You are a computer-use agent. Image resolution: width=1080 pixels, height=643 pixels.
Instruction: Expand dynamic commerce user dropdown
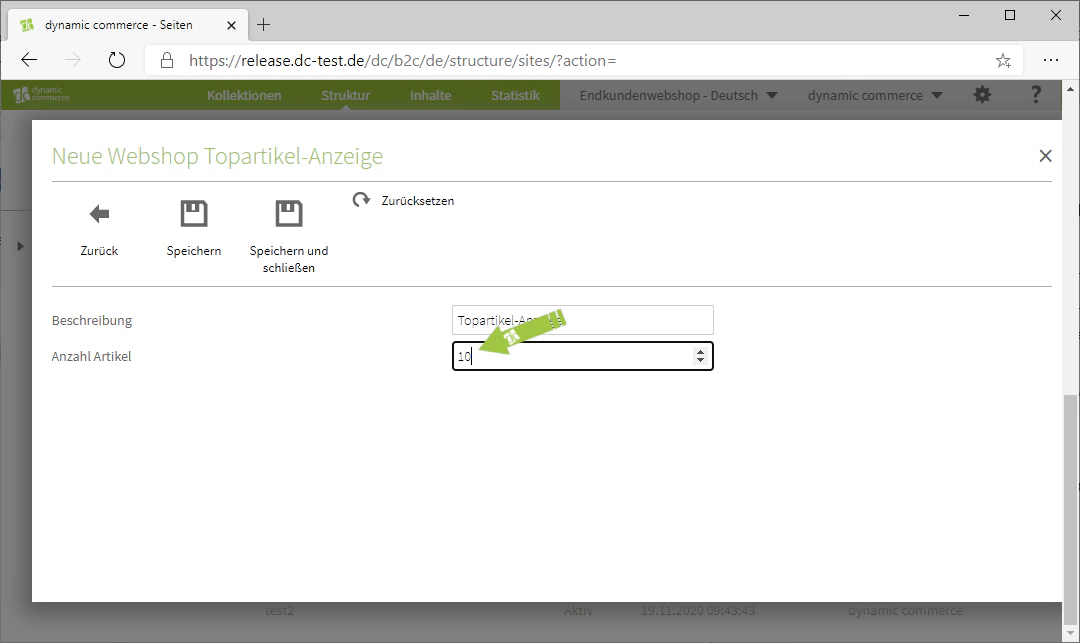pos(875,96)
